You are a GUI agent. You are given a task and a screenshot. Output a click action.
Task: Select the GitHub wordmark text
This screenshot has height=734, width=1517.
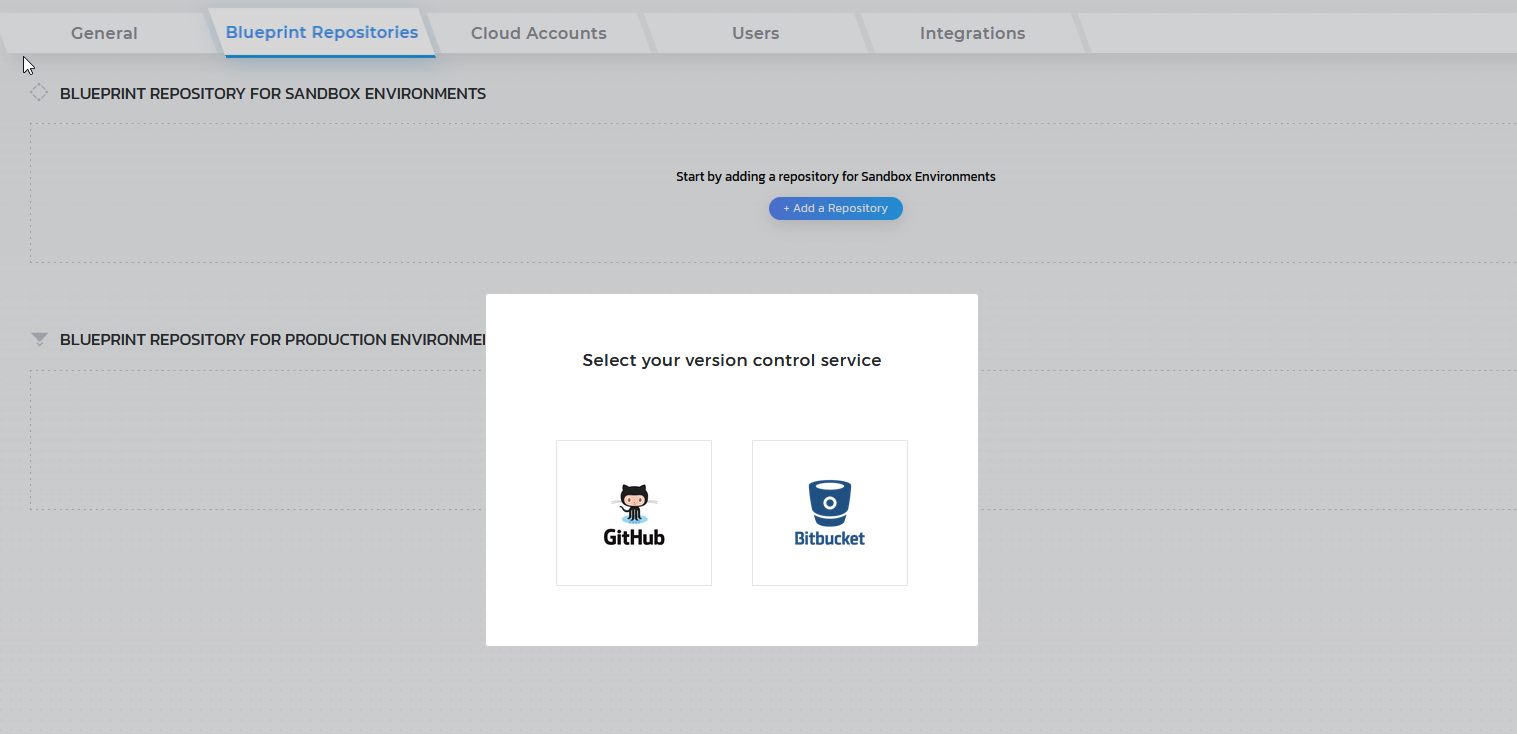tap(634, 537)
